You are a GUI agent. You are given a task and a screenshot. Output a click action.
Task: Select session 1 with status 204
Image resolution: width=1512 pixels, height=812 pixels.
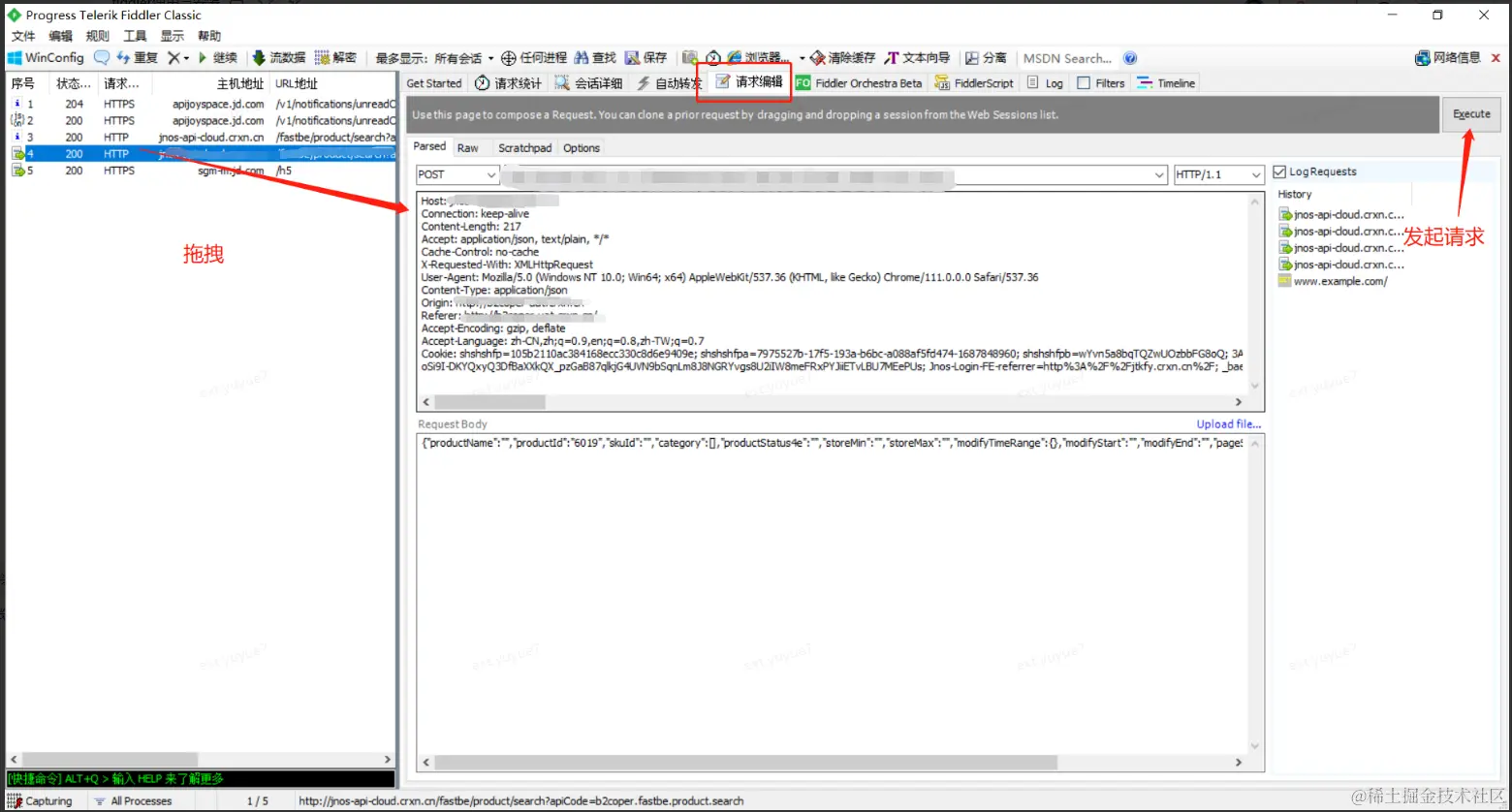tap(201, 104)
